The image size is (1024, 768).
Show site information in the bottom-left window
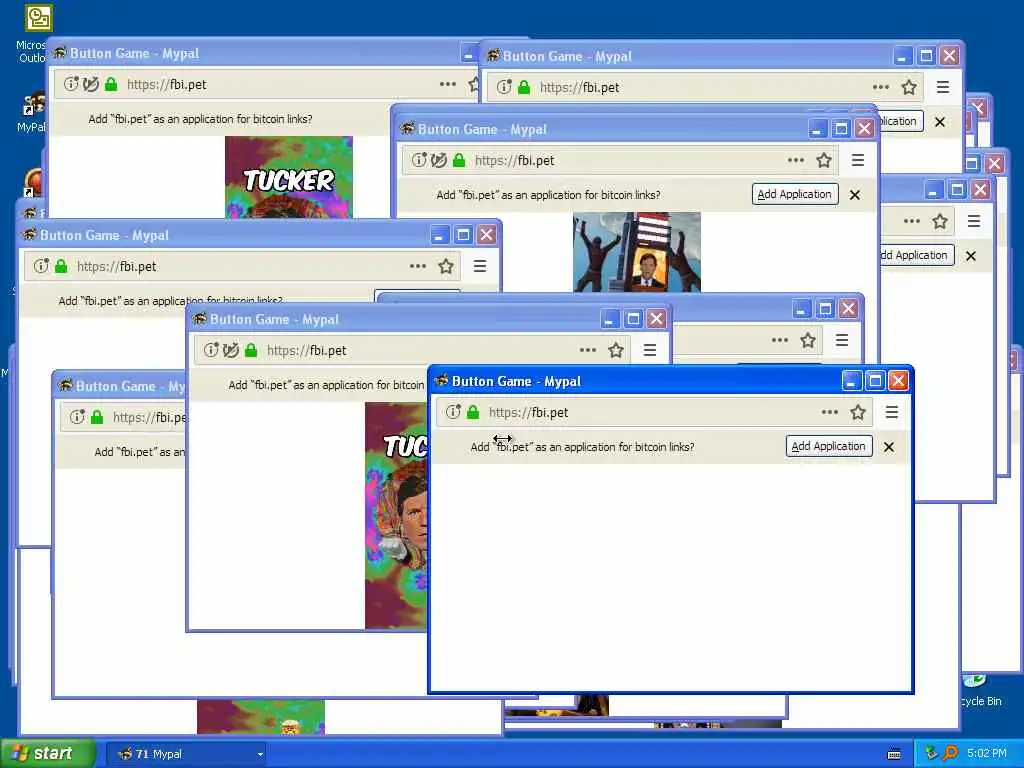point(77,417)
